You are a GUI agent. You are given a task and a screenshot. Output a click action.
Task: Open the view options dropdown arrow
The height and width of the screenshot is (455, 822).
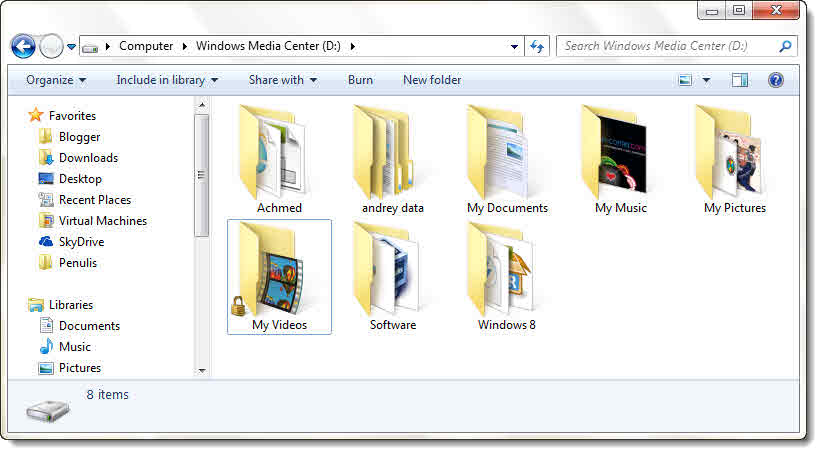706,80
